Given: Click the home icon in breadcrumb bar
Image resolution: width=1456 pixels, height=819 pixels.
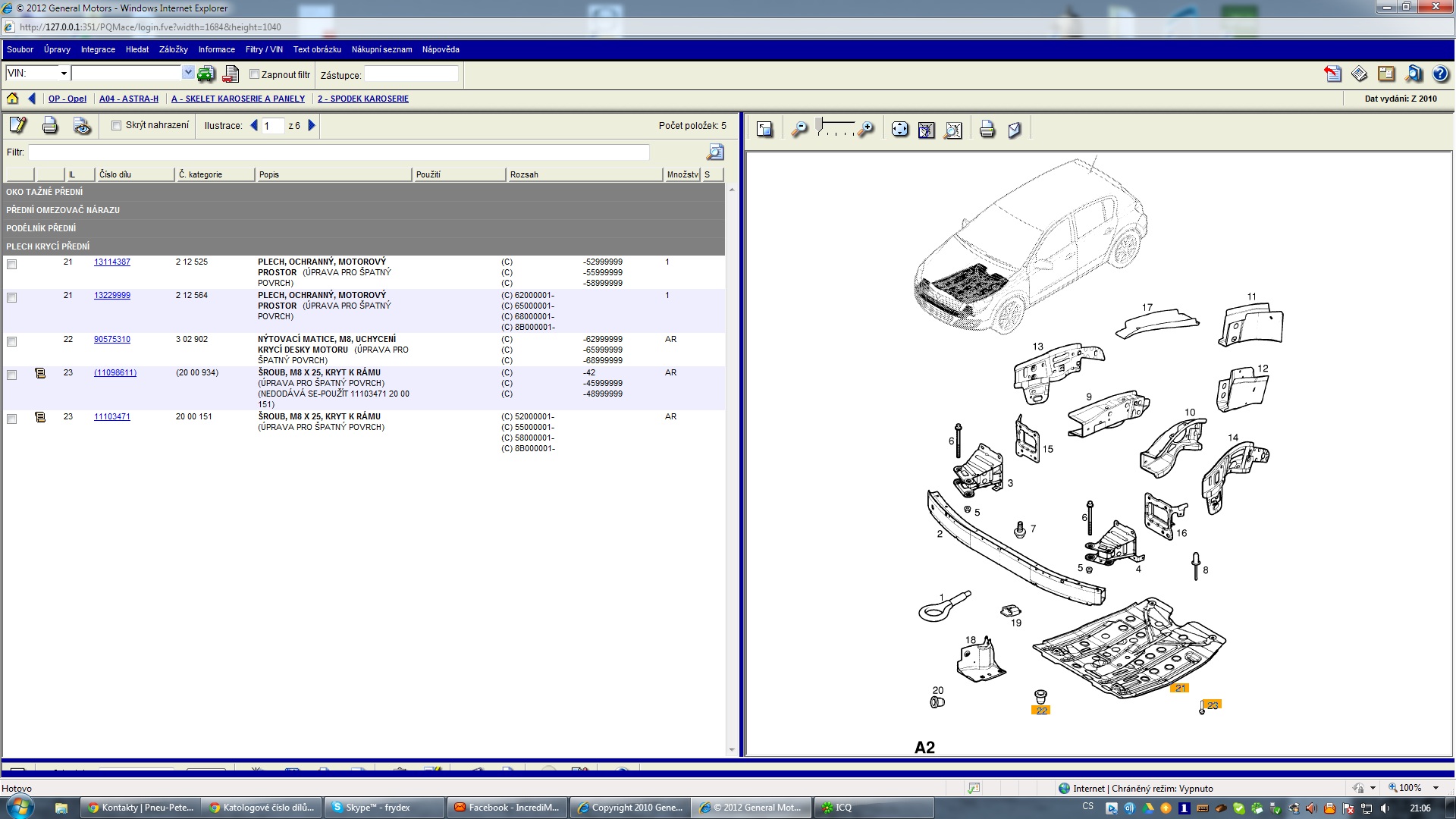Looking at the screenshot, I should pyautogui.click(x=12, y=99).
